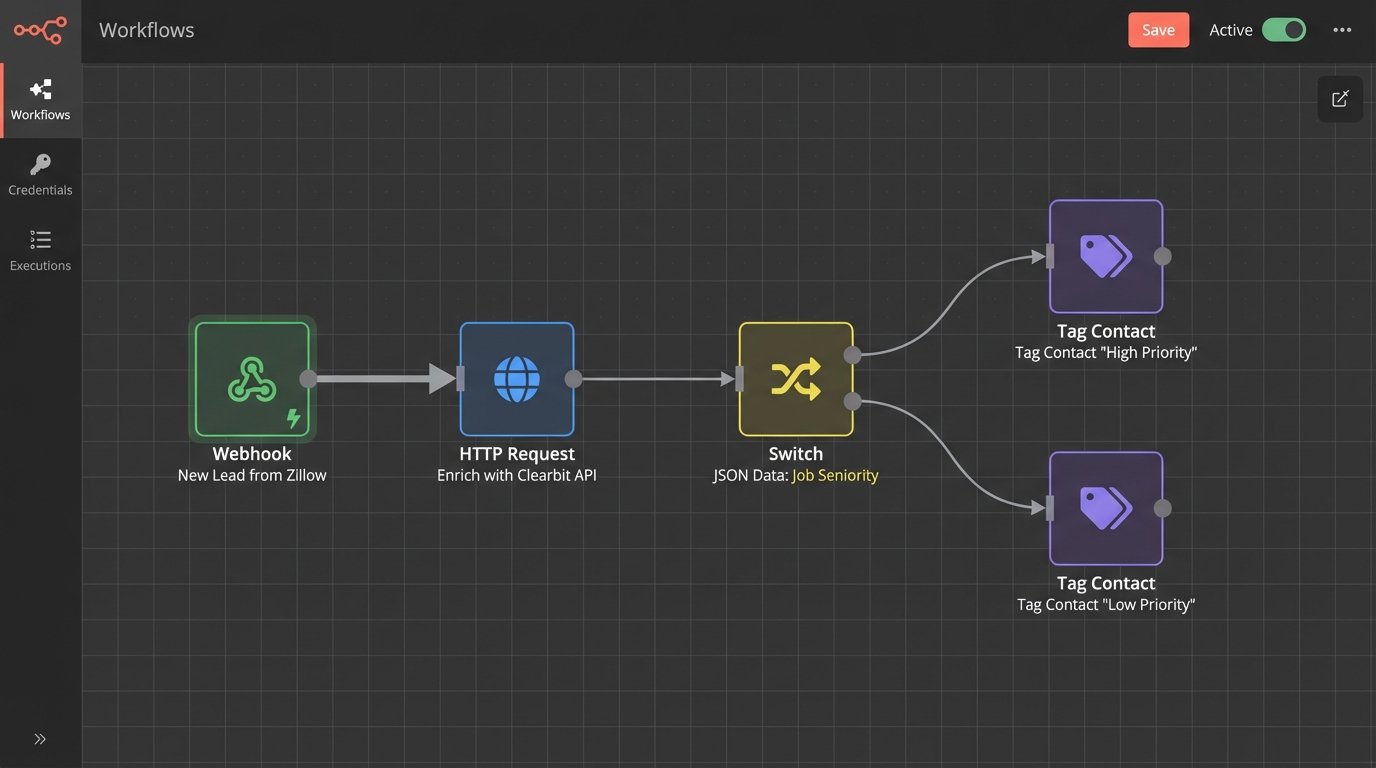The image size is (1376, 768).
Task: Select the "High Priority" Tag Contact node
Action: click(1105, 256)
